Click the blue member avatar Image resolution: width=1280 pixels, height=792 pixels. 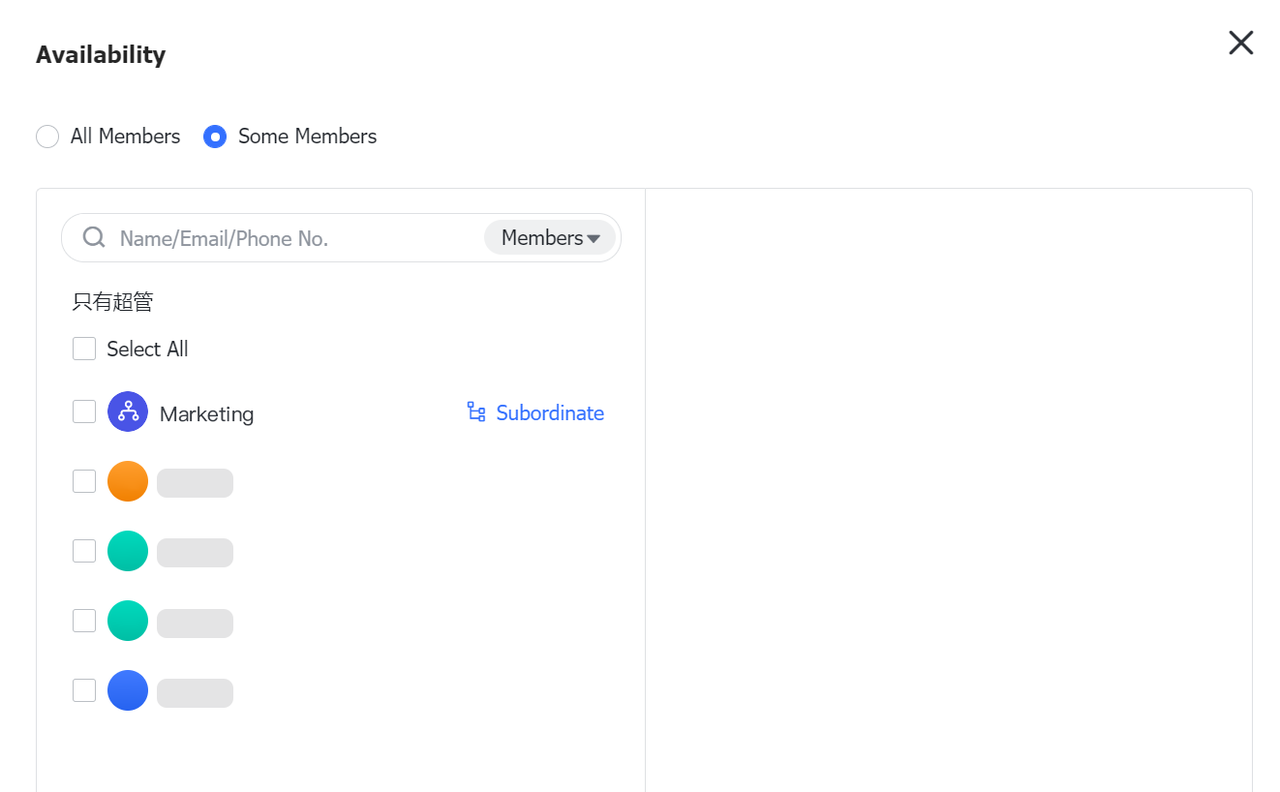click(x=128, y=690)
